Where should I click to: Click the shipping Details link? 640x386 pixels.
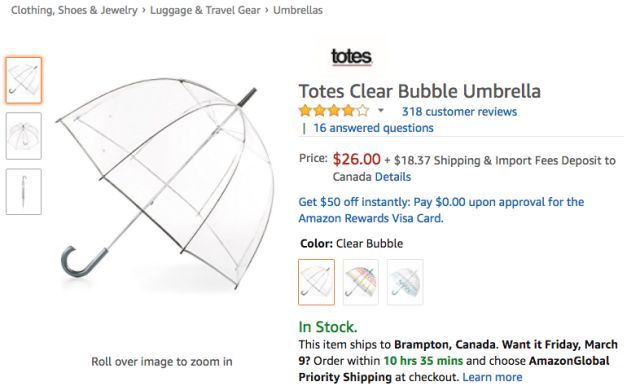393,177
